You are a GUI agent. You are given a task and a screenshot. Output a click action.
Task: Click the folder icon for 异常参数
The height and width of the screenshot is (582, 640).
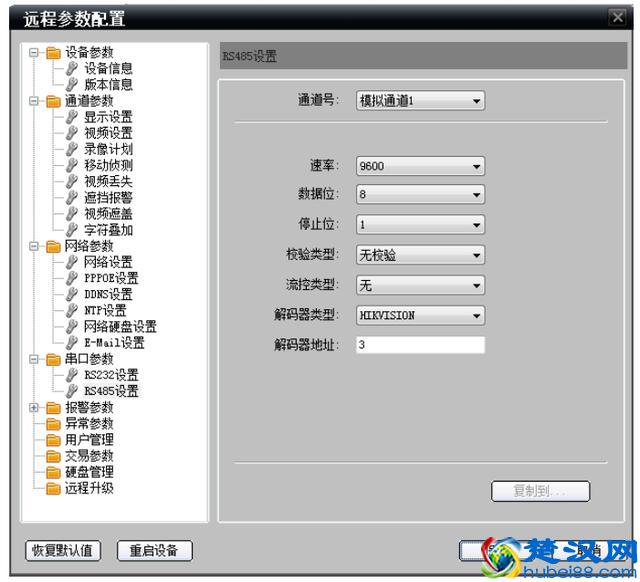click(53, 424)
